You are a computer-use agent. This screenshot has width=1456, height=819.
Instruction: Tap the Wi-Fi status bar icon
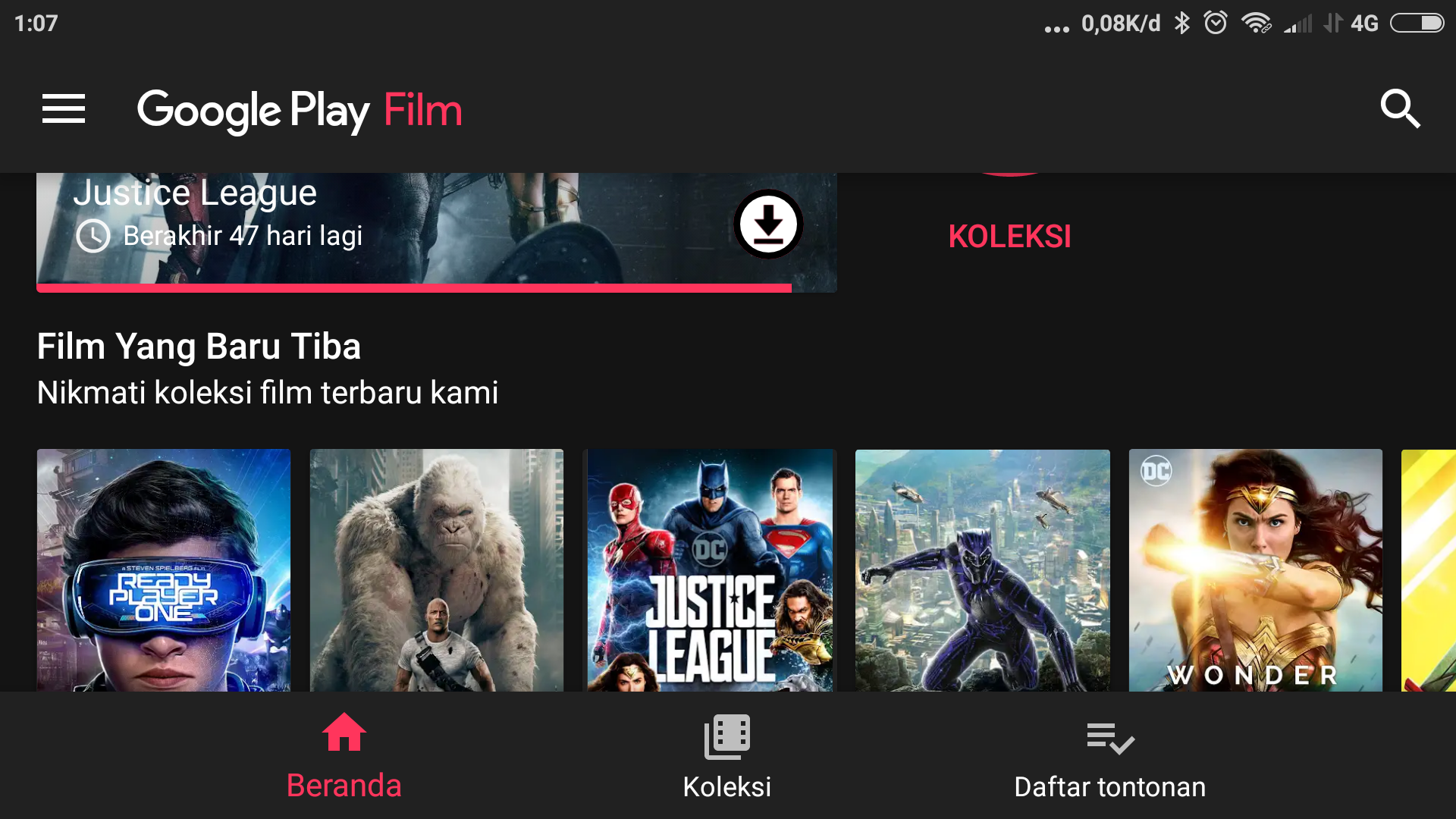click(x=1256, y=23)
